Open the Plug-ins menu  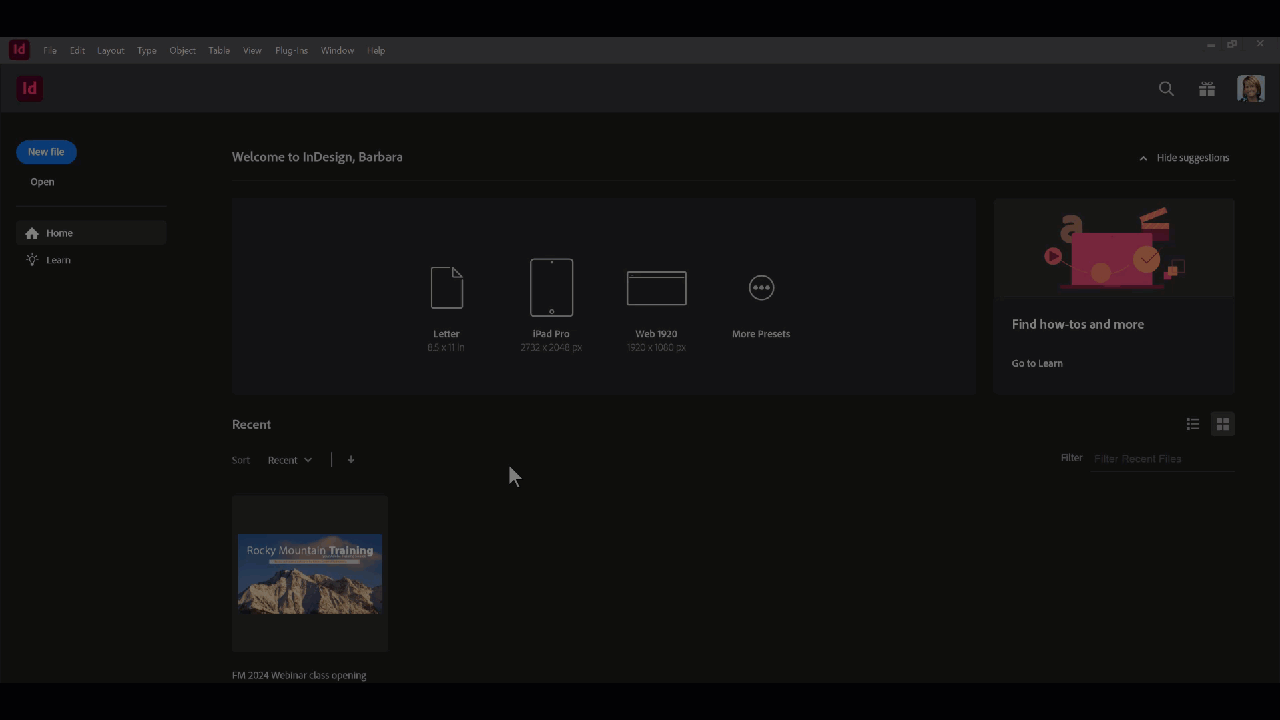pyautogui.click(x=291, y=50)
